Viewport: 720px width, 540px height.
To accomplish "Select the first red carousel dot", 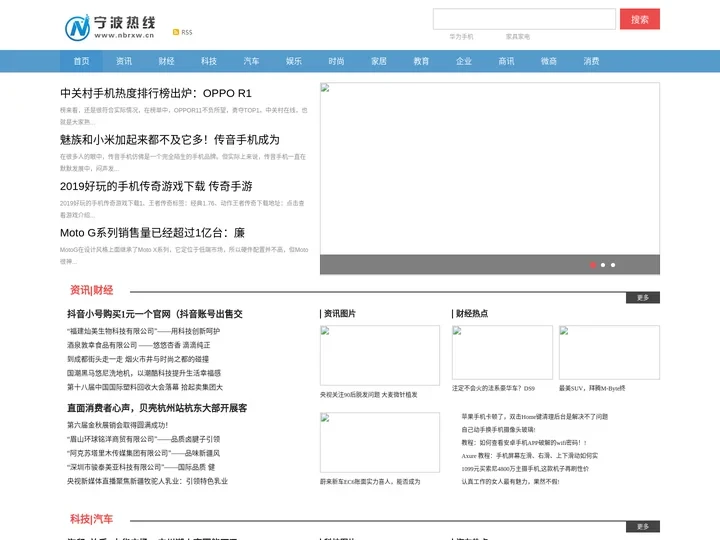I will coord(593,265).
